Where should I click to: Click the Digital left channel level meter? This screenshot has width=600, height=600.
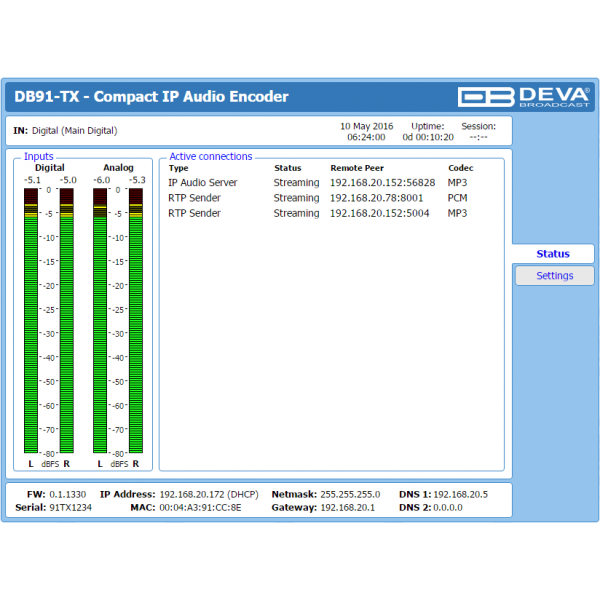pyautogui.click(x=31, y=321)
